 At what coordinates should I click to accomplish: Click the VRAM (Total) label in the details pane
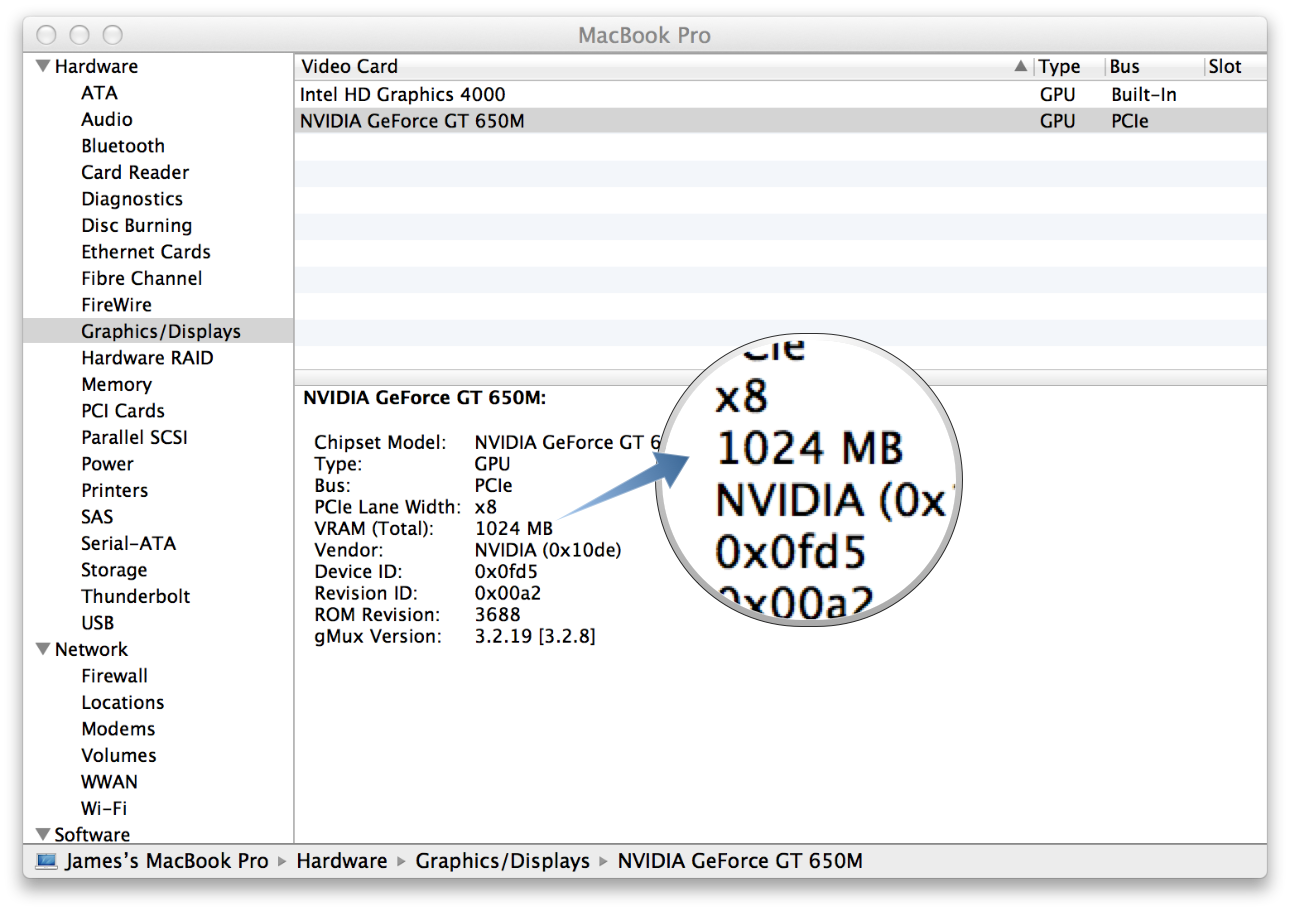click(374, 529)
